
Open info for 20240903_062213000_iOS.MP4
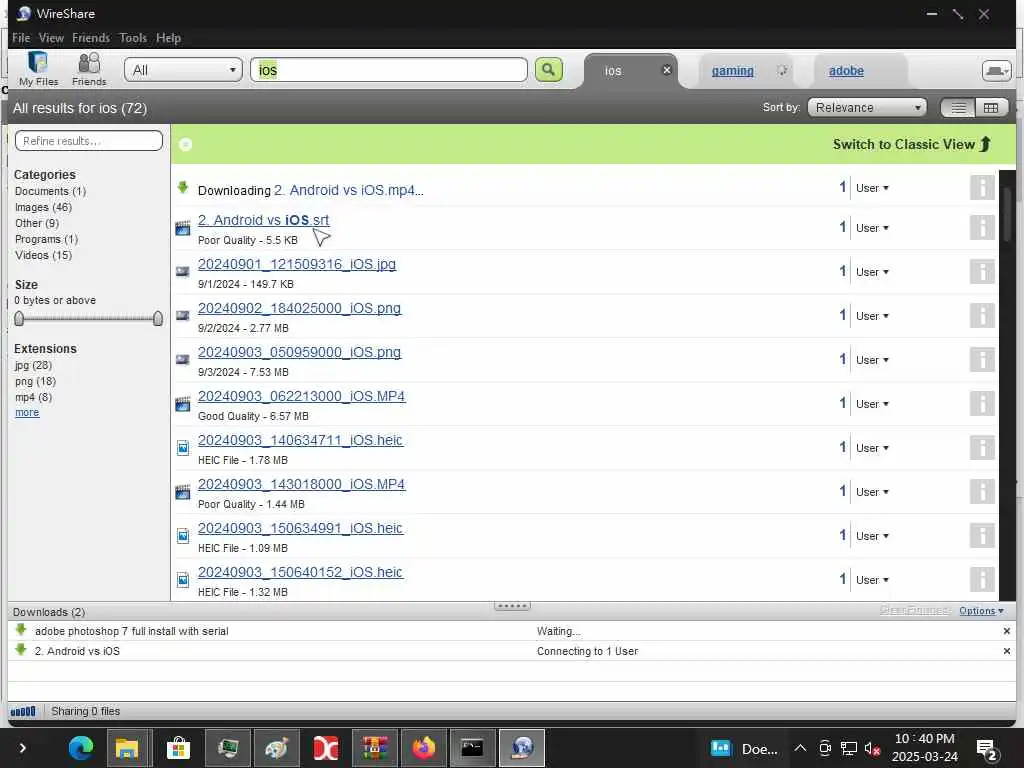(x=982, y=403)
